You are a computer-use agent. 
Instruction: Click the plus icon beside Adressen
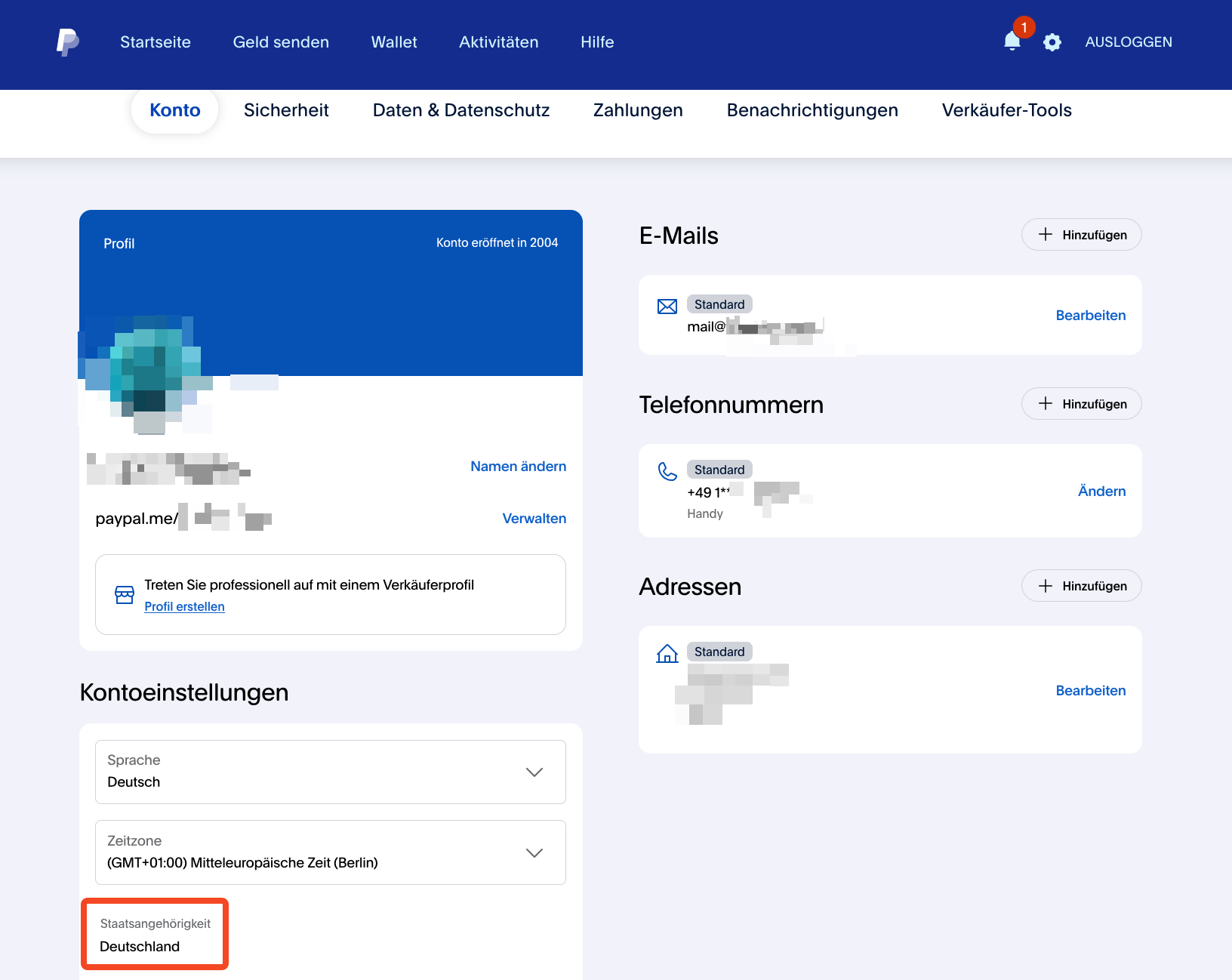[x=1046, y=586]
